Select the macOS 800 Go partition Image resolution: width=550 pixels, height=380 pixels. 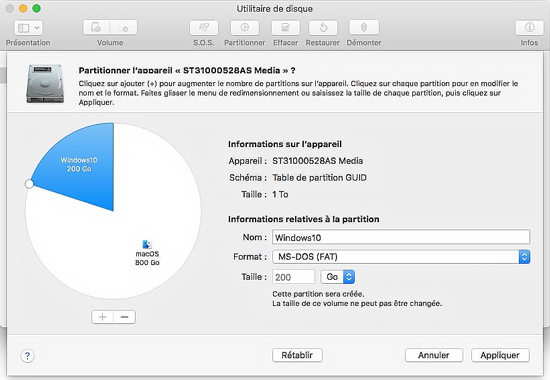pyautogui.click(x=147, y=258)
